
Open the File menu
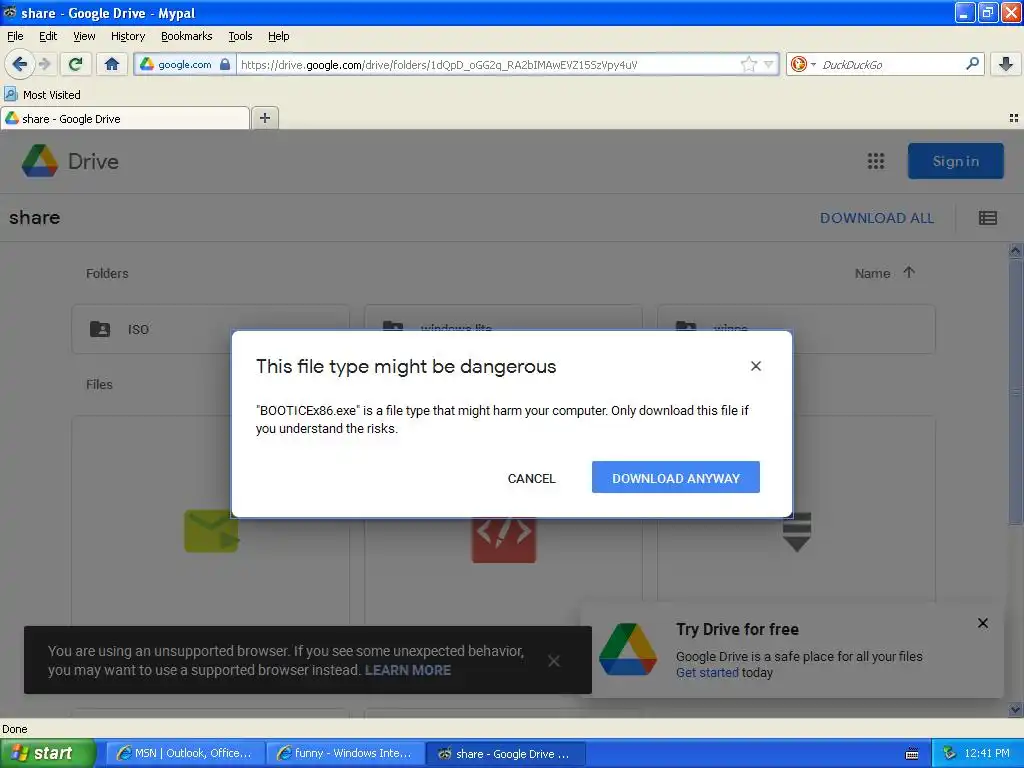[x=15, y=36]
